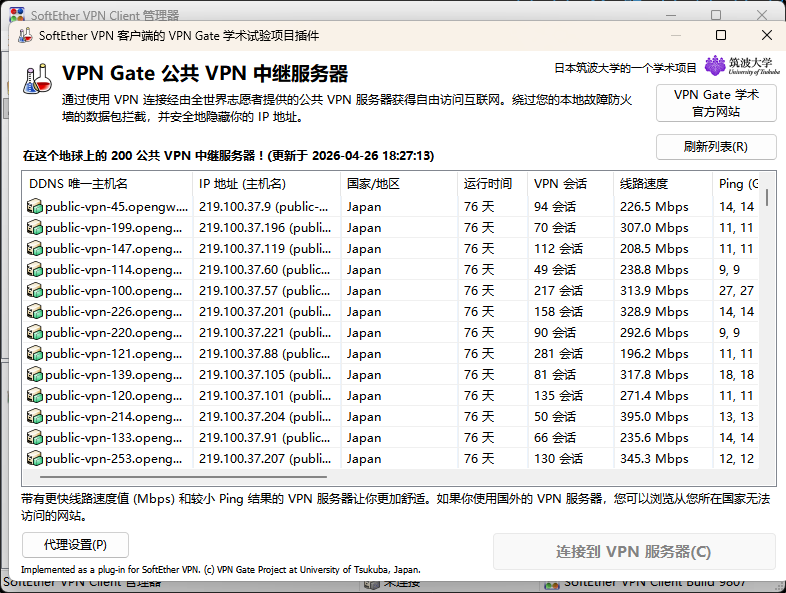The image size is (786, 593).
Task: Click server icon for public-vpn-114 row
Action: coord(35,269)
